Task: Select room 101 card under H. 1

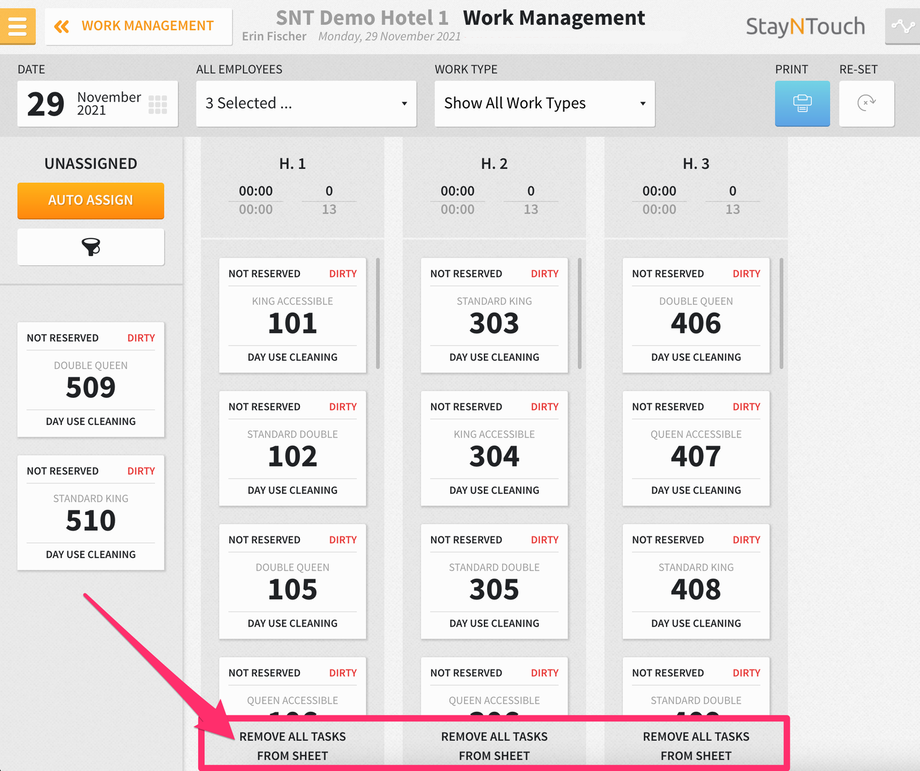Action: point(292,316)
